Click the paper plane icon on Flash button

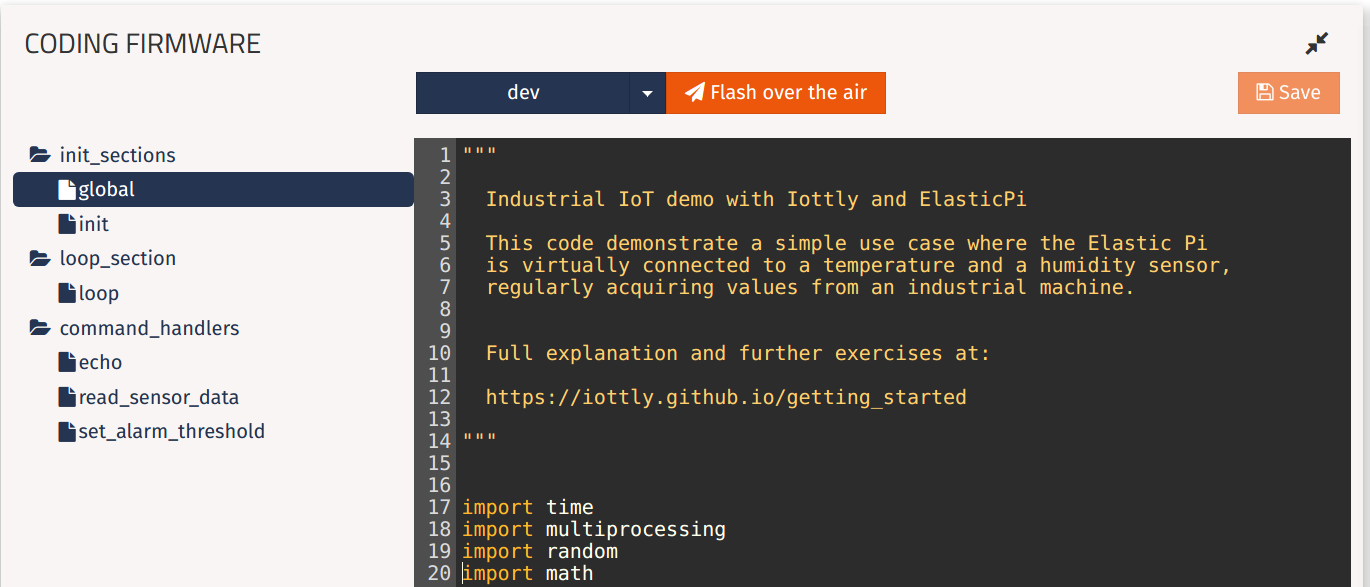696,92
